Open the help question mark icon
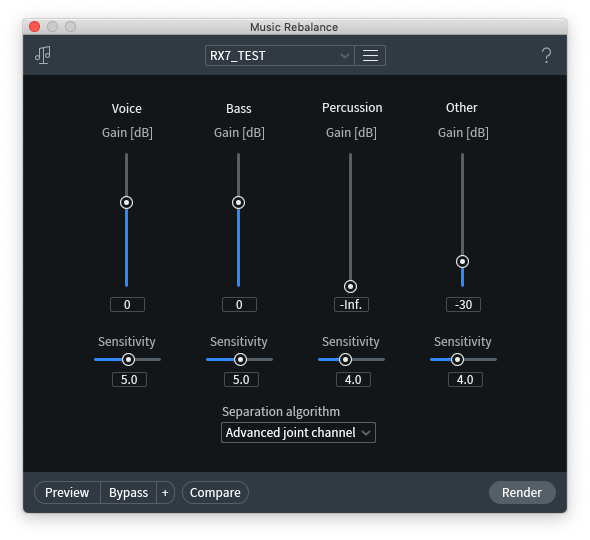 [546, 55]
